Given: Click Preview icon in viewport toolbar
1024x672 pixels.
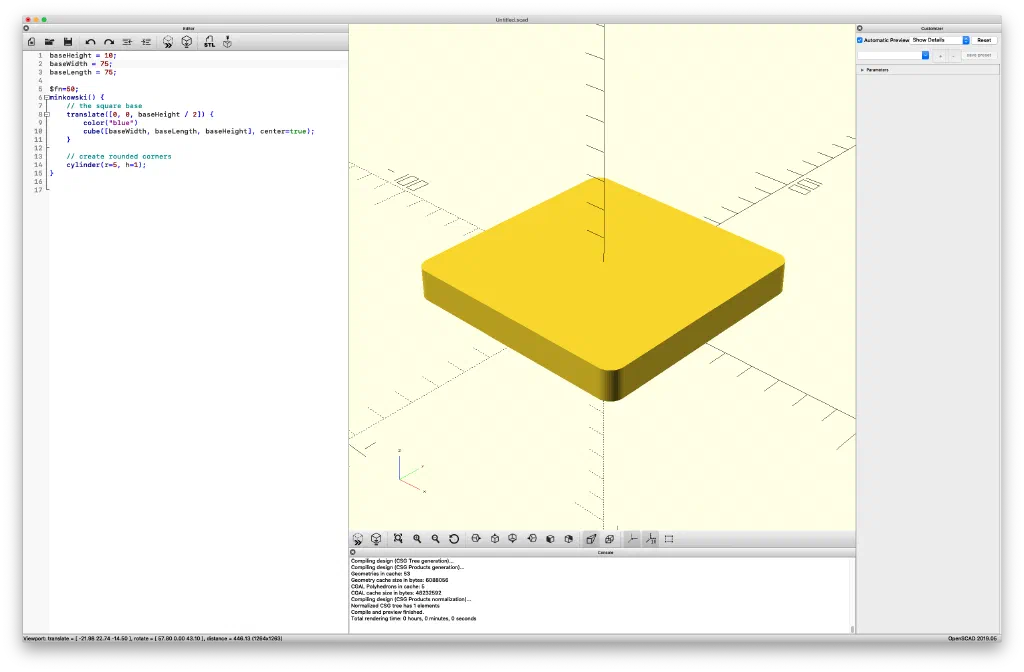Looking at the screenshot, I should [x=357, y=539].
